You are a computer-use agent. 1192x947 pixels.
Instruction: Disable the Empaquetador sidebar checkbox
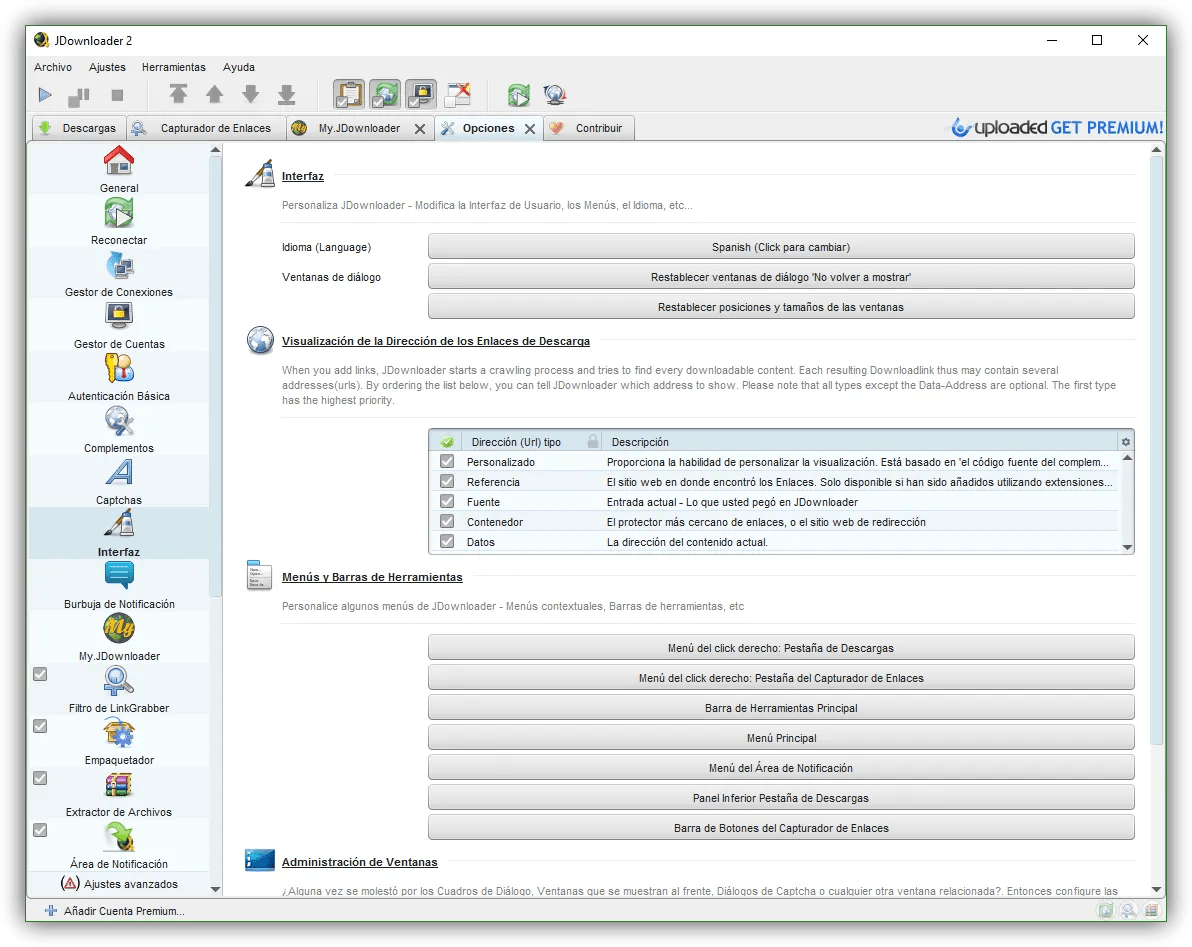tap(40, 726)
